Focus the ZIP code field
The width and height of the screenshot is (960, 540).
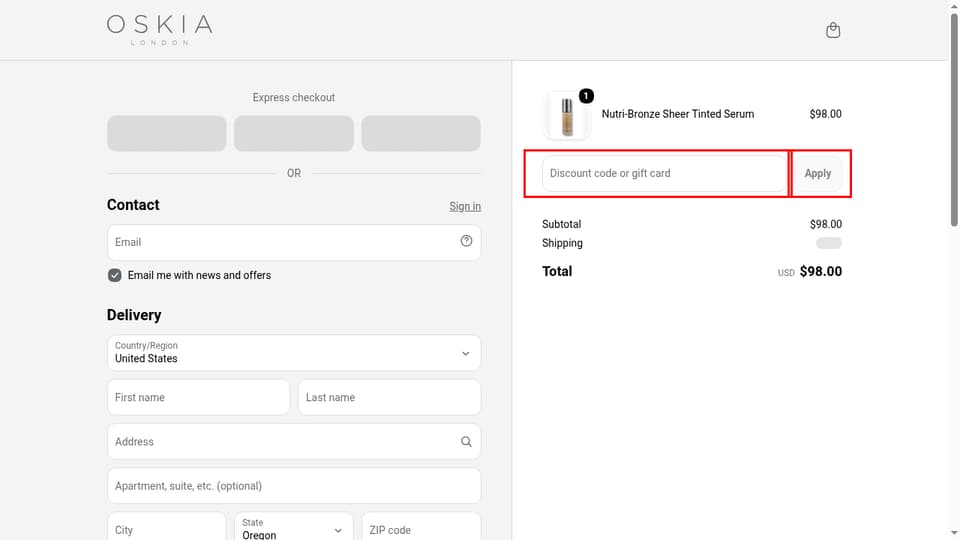pos(421,527)
